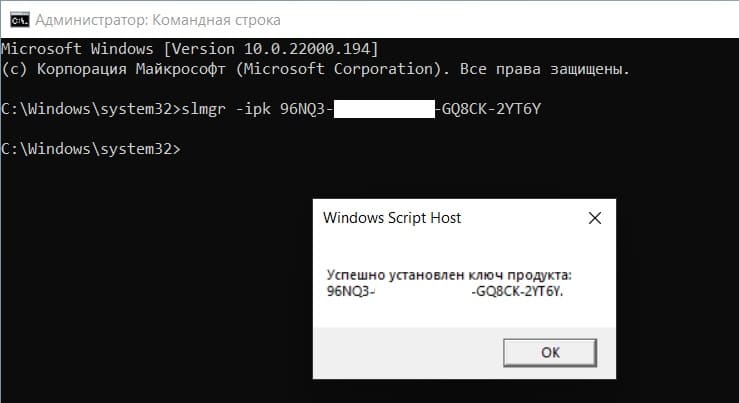Click the white redacted block in command

click(x=384, y=109)
